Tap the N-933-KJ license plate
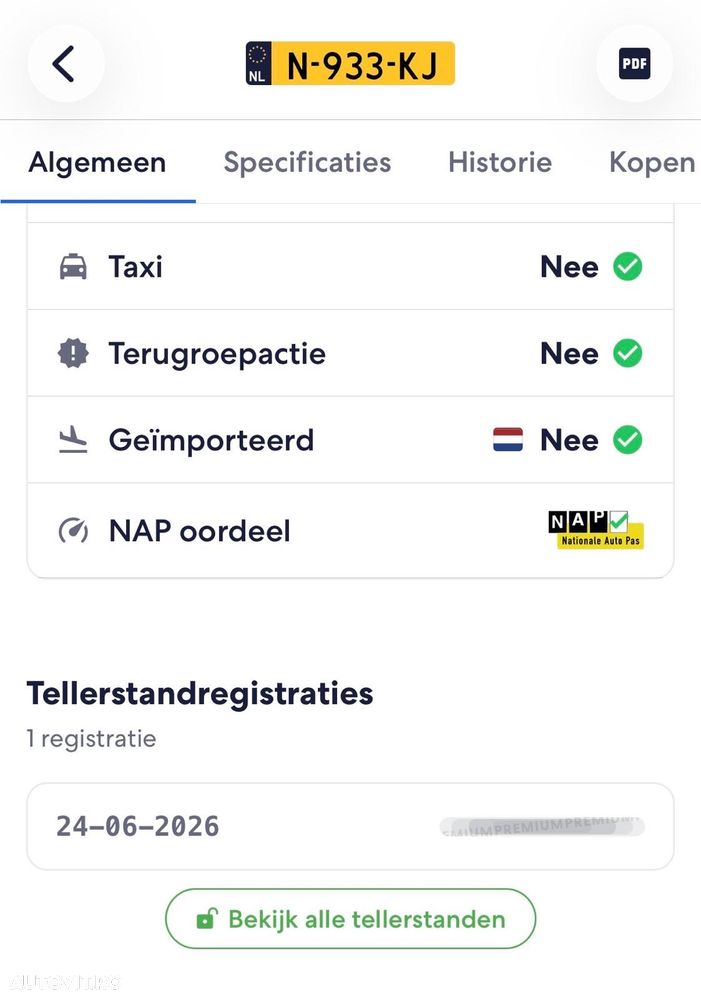This screenshot has width=701, height=999. [x=350, y=64]
